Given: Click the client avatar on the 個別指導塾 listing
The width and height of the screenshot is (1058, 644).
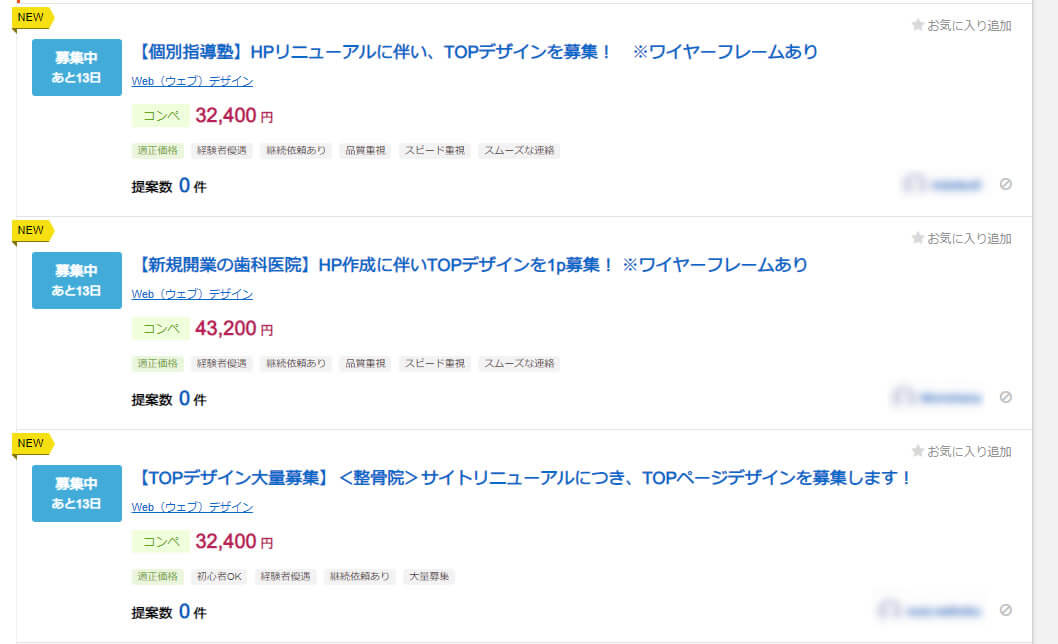Looking at the screenshot, I should pos(913,184).
